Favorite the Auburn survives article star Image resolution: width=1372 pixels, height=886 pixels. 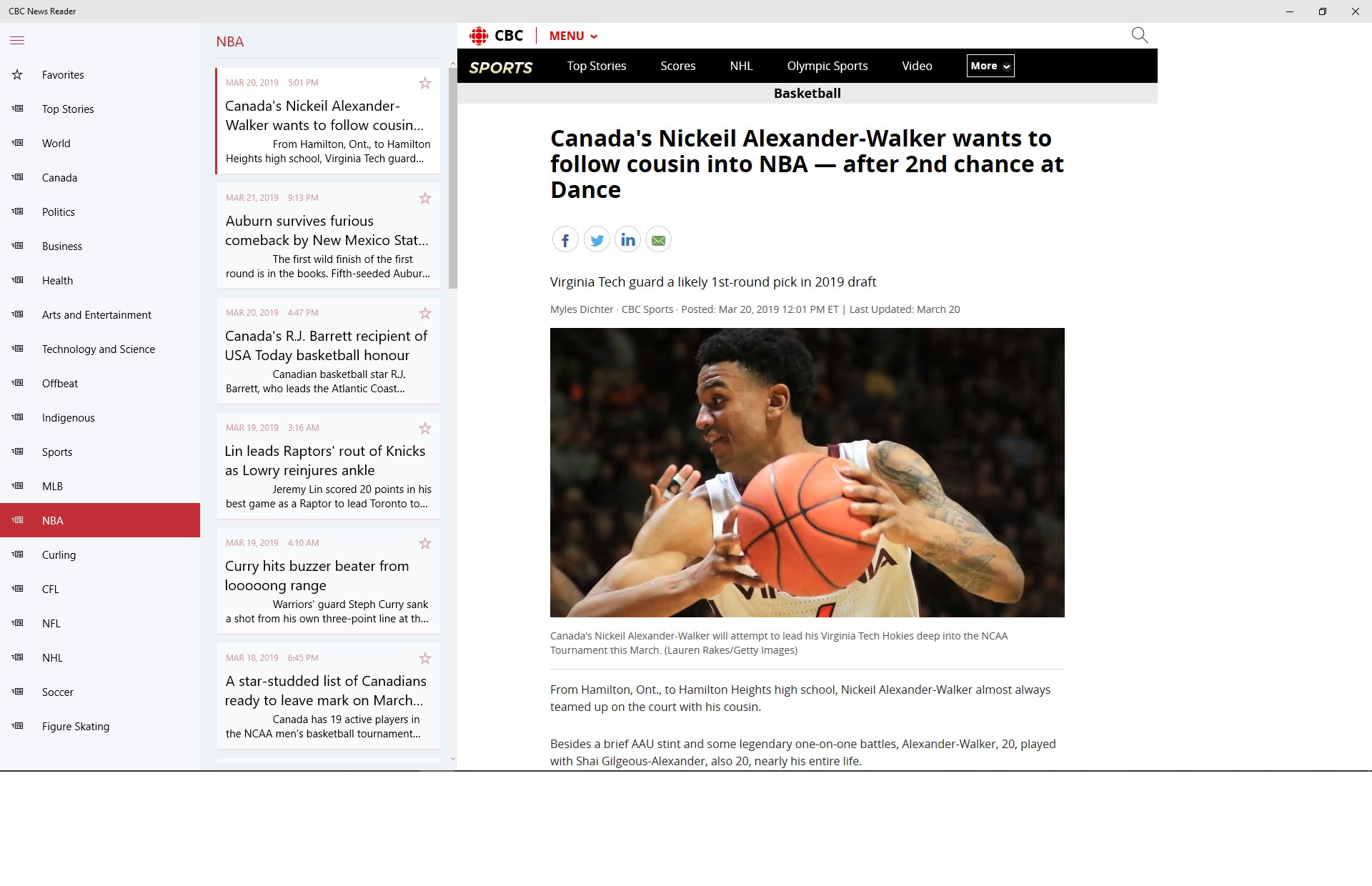425,198
